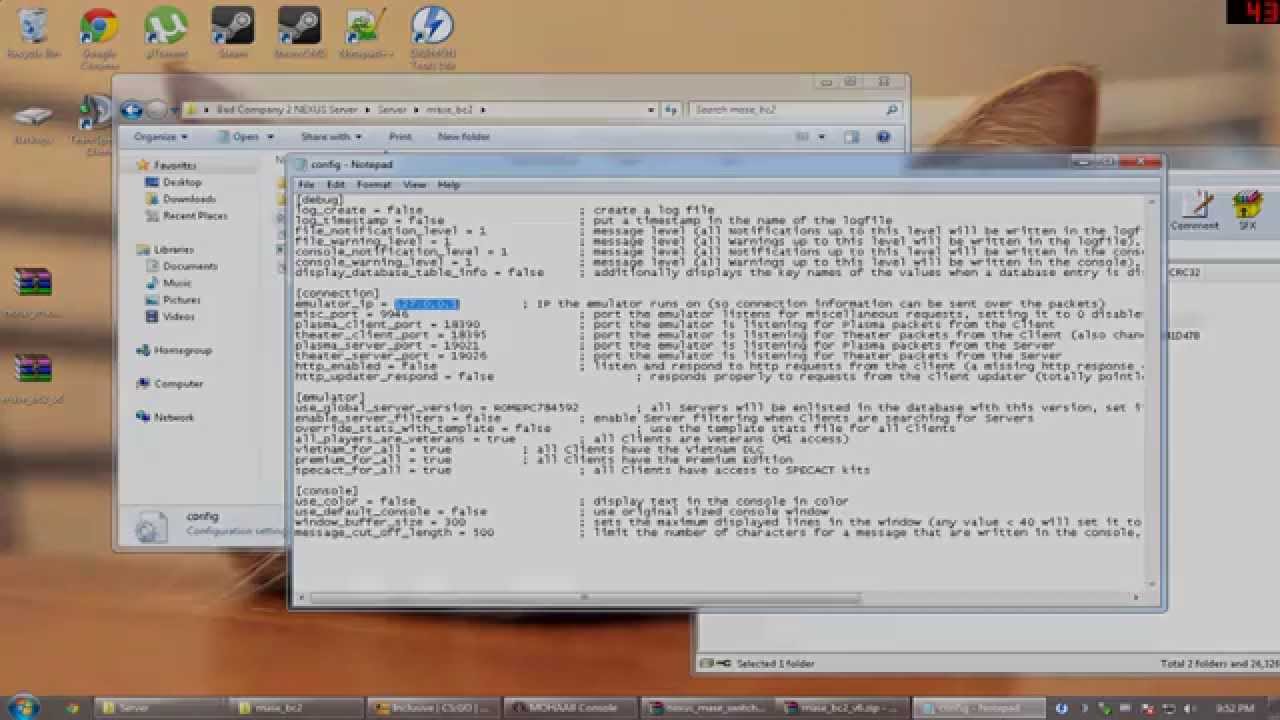Open the change view dropdown arrow

tap(820, 137)
